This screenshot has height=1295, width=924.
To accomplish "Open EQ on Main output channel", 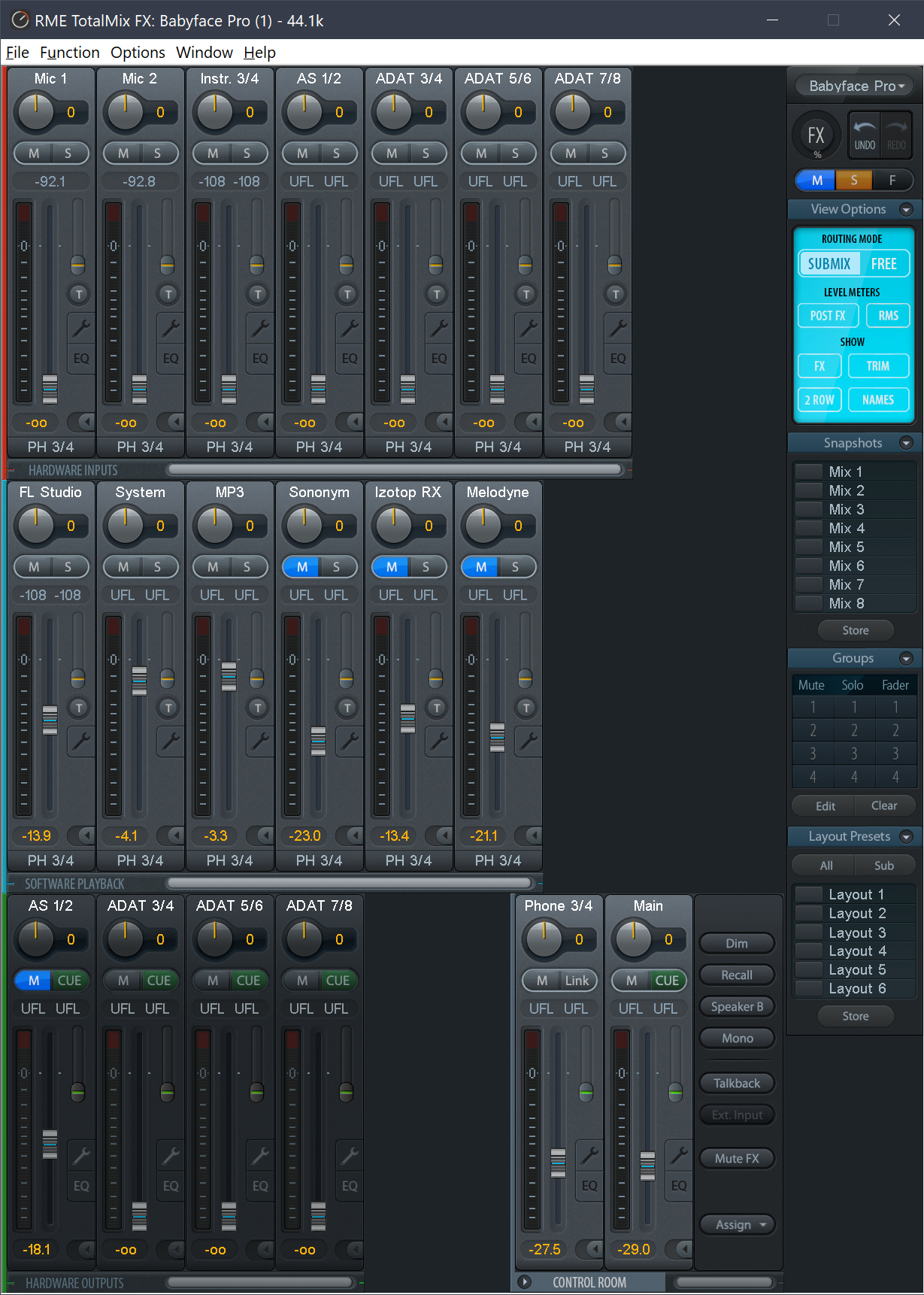I will [679, 1186].
